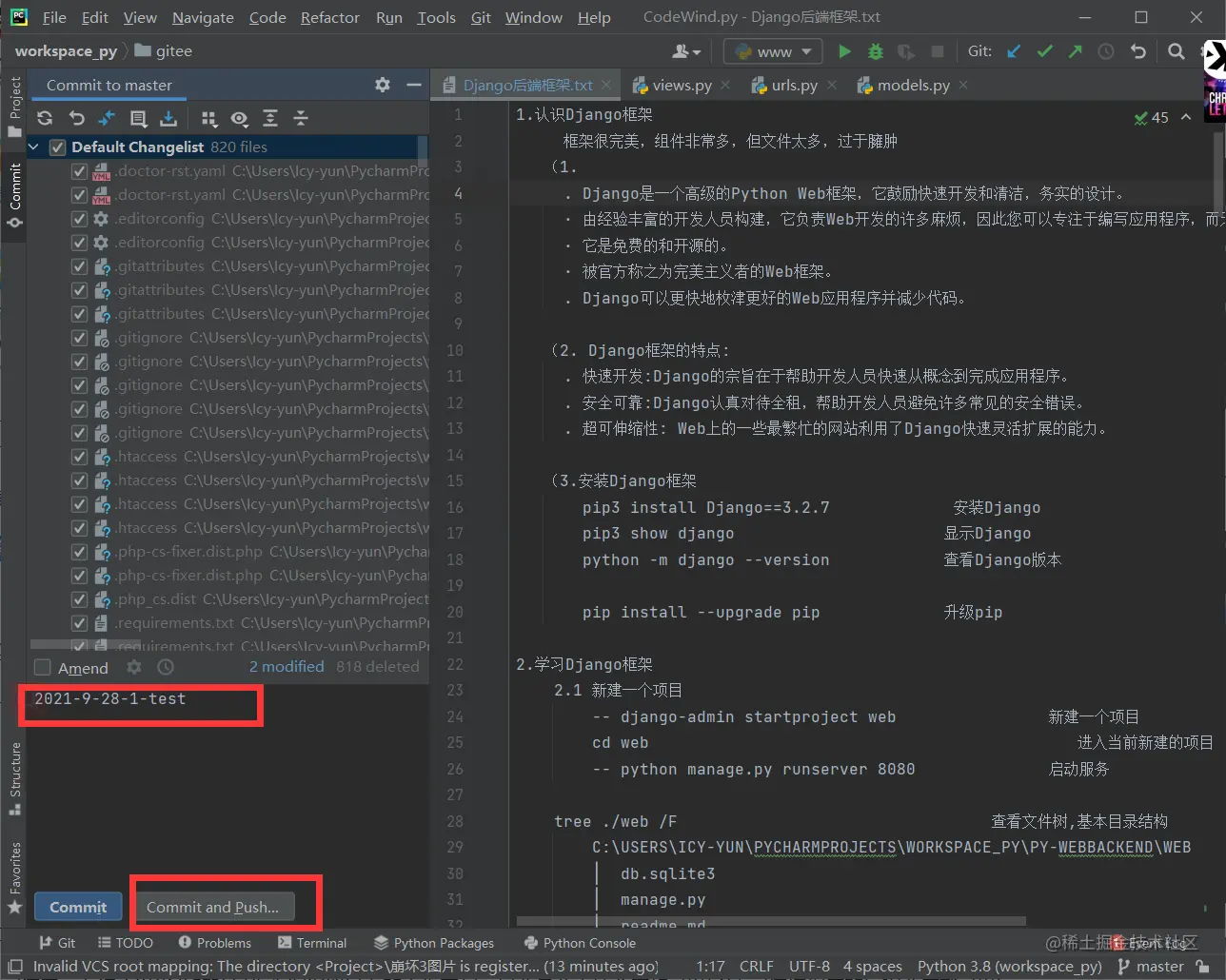Open Commit panel settings gear
The width and height of the screenshot is (1226, 980).
[383, 85]
